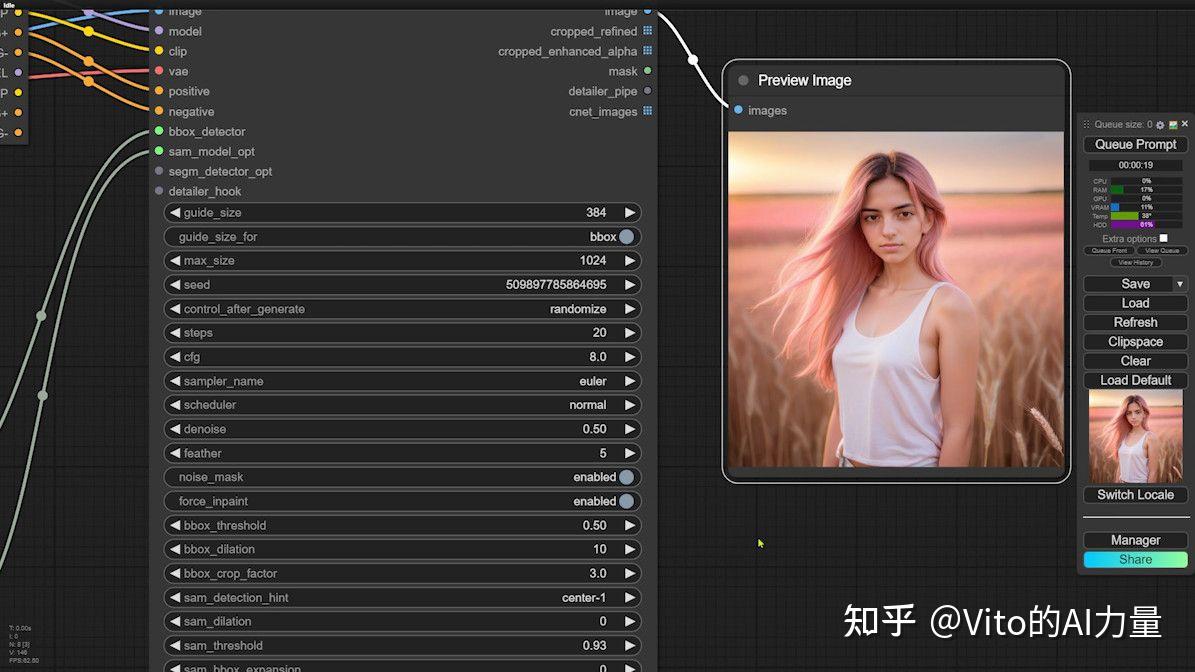
Task: Open the queue panel settings gear icon
Action: pos(1160,124)
